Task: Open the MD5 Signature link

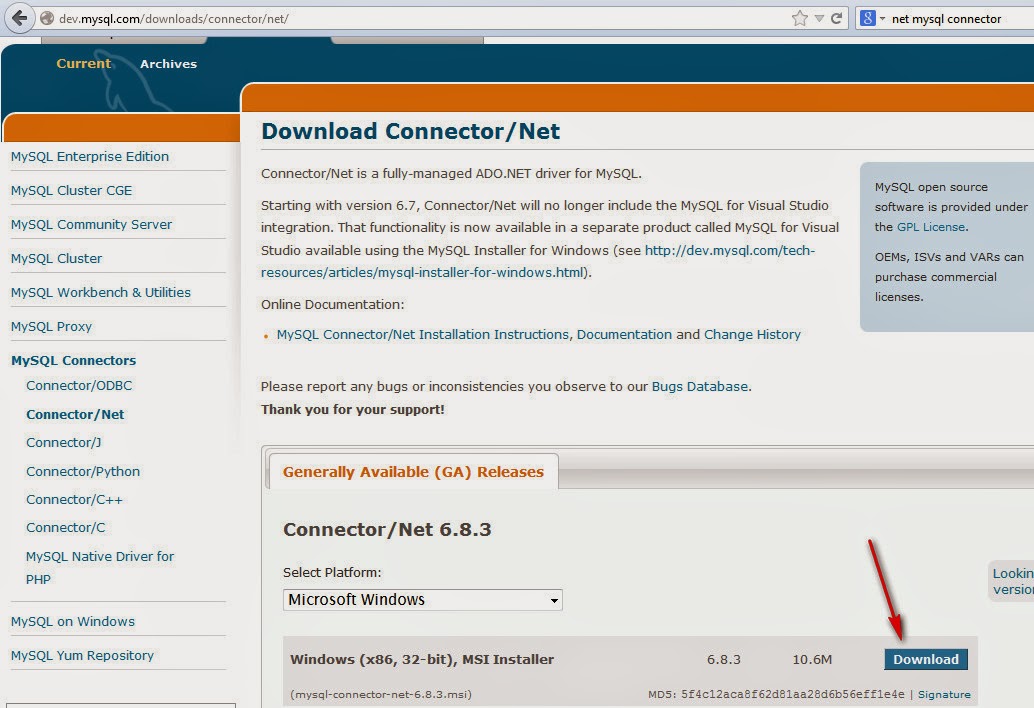Action: [x=944, y=694]
